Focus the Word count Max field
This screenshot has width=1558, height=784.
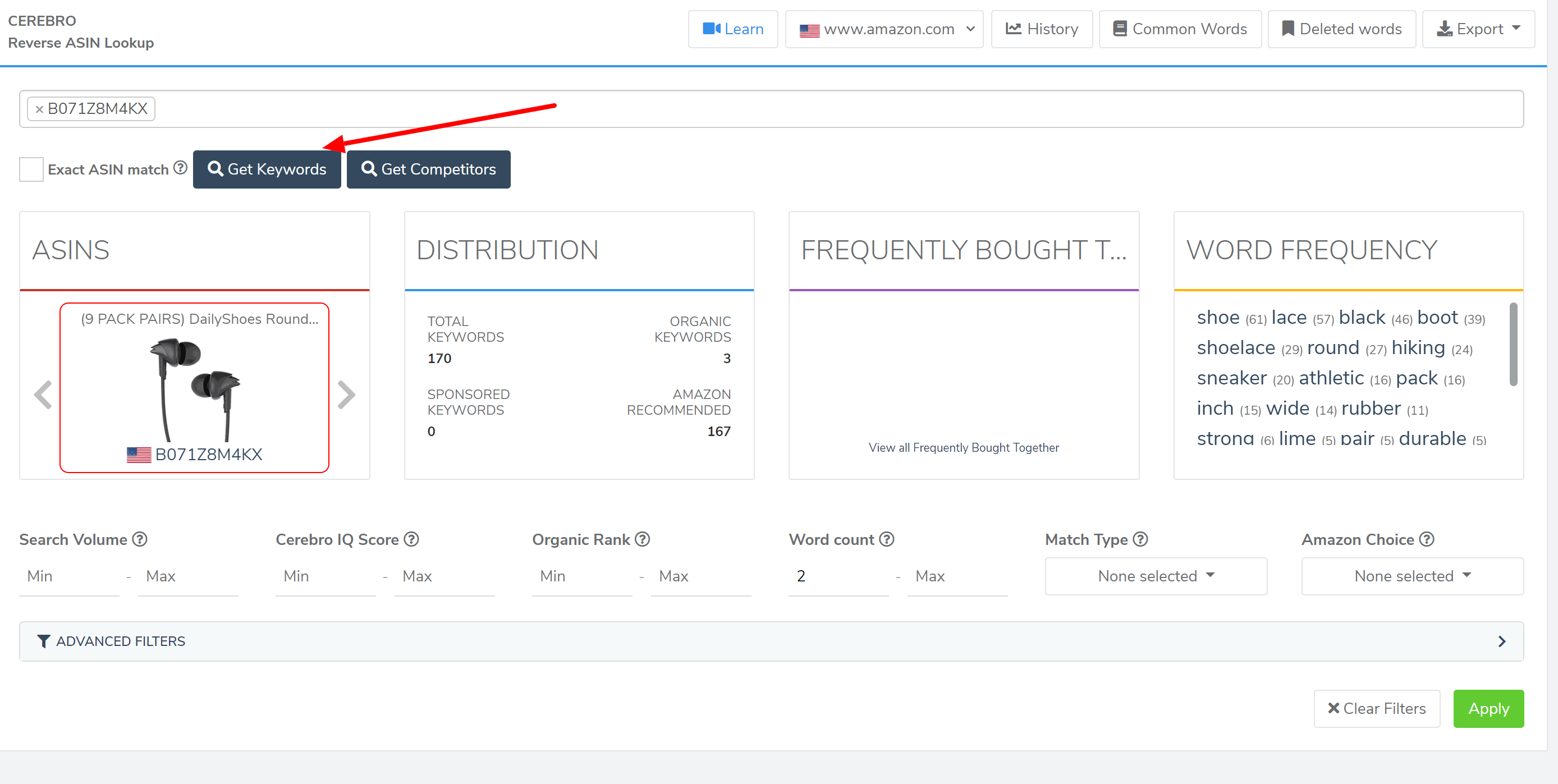[957, 576]
